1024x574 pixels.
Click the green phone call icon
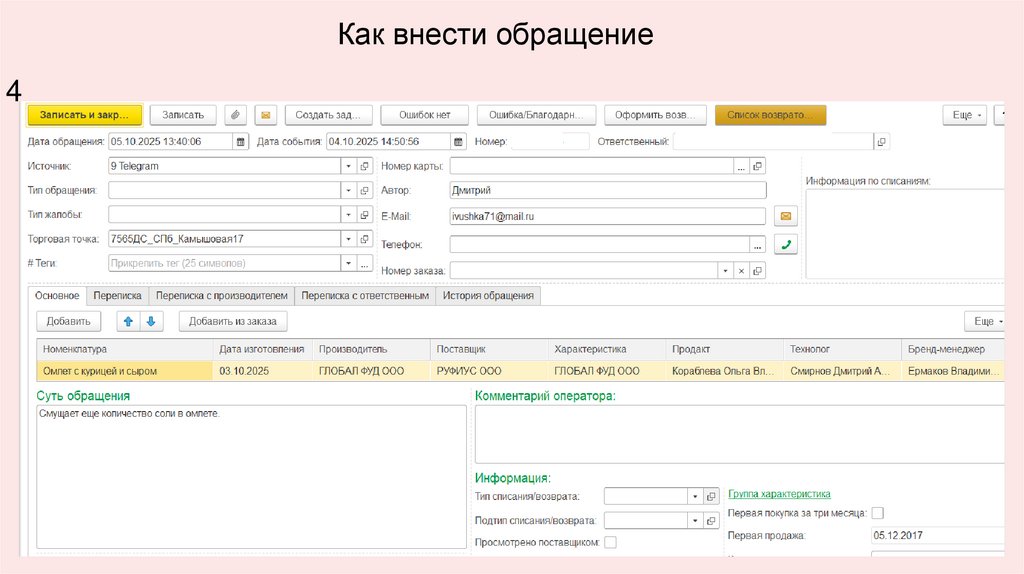(786, 244)
